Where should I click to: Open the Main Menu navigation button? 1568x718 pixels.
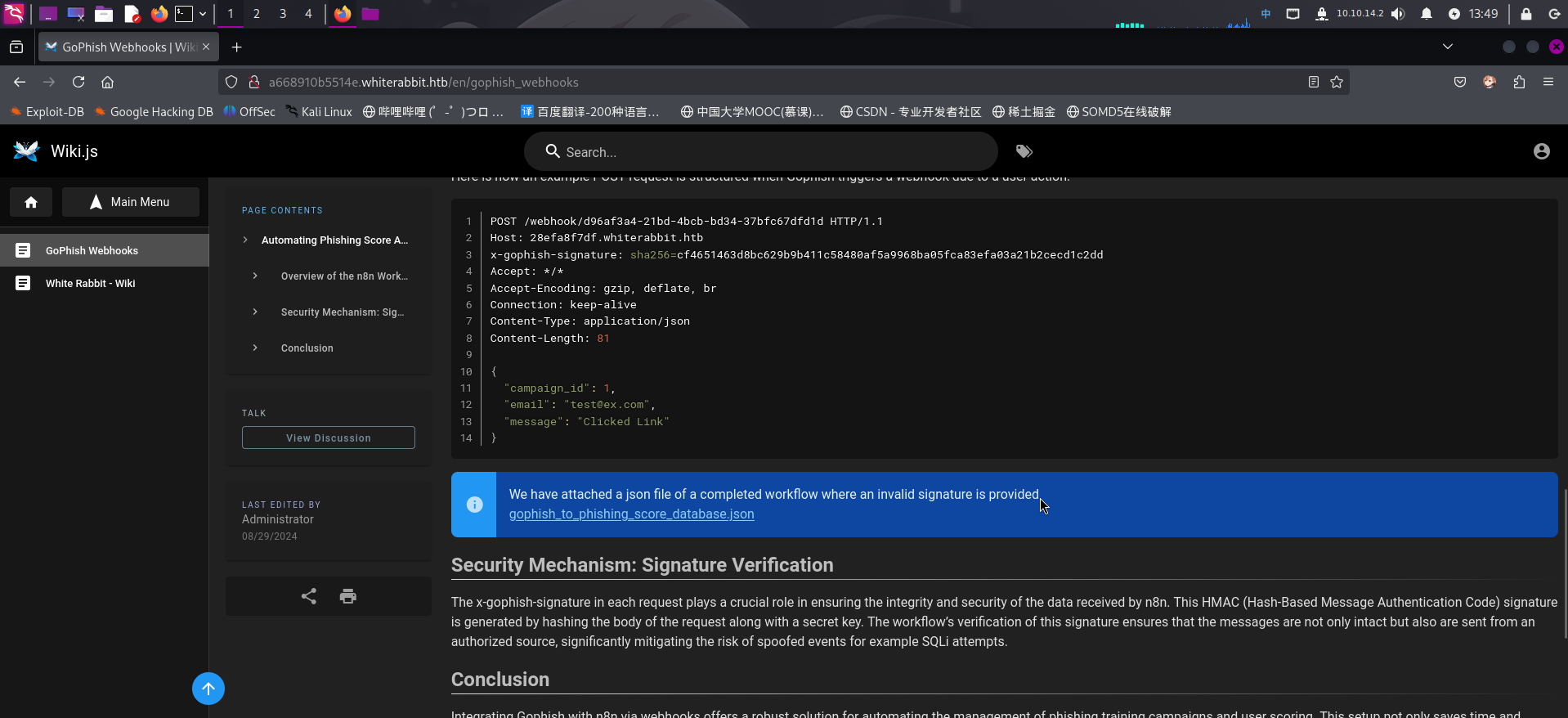pos(131,202)
